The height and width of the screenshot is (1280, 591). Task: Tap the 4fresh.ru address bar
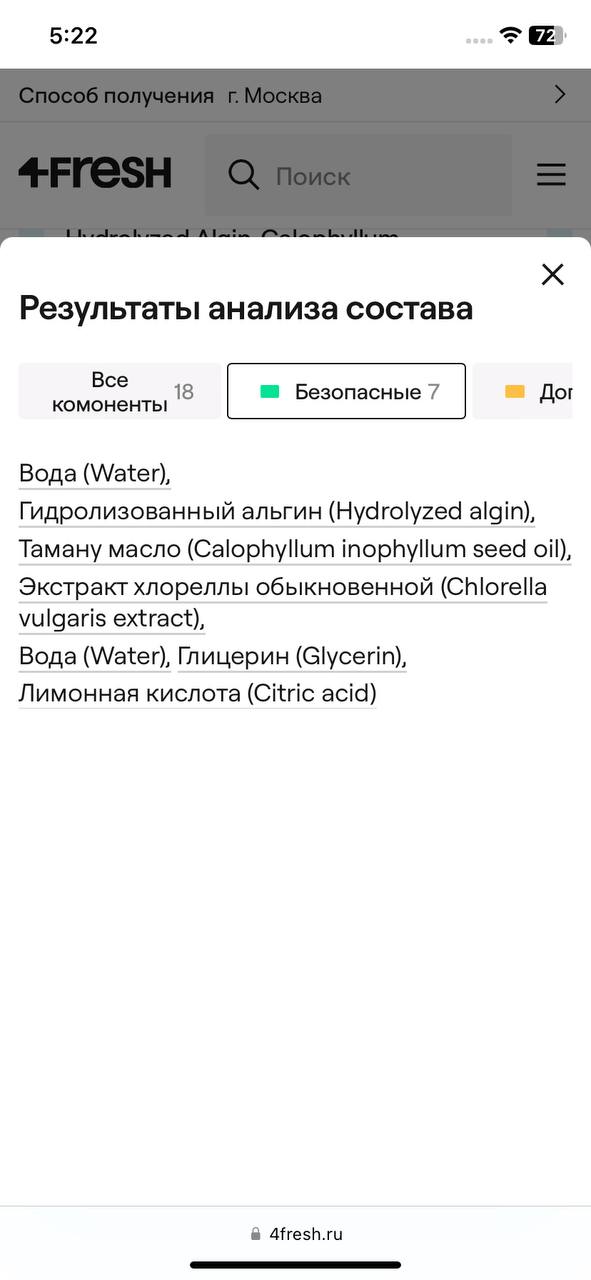296,1234
